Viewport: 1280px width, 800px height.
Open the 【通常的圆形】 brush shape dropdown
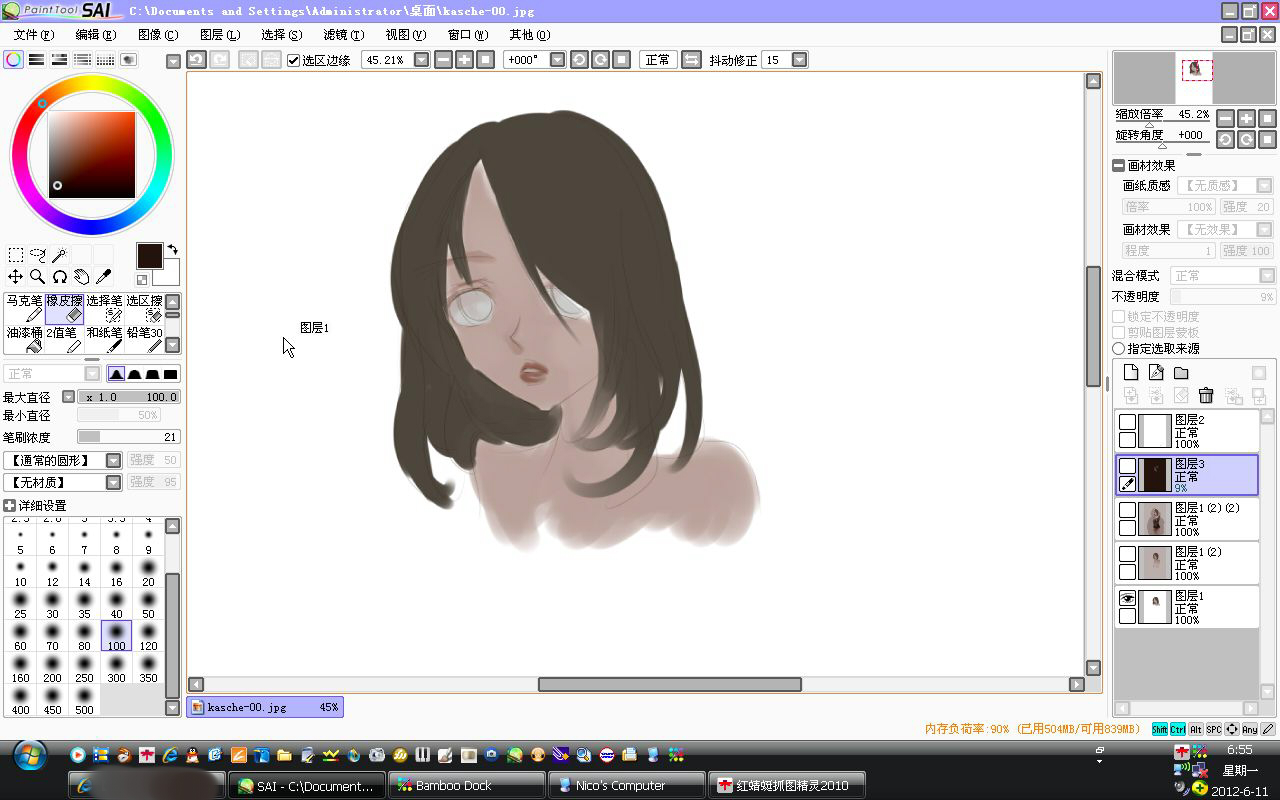coord(114,461)
